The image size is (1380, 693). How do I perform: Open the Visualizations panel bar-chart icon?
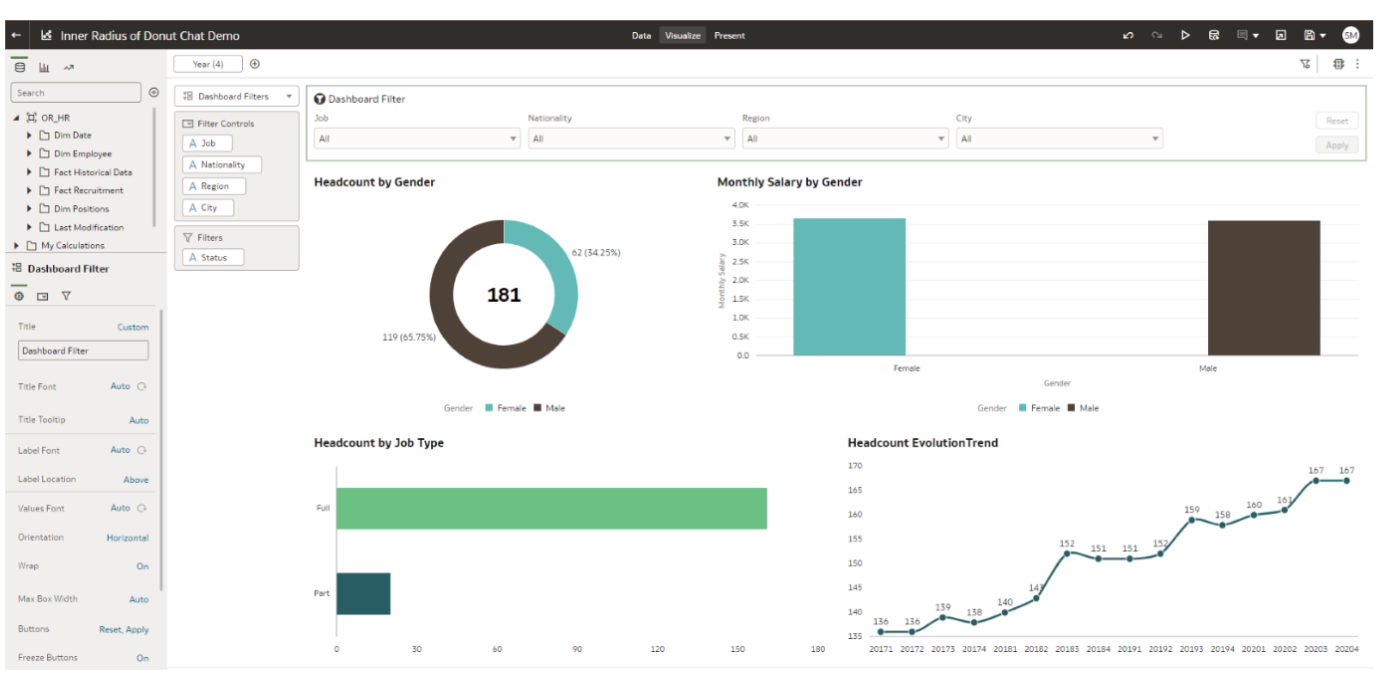[45, 67]
